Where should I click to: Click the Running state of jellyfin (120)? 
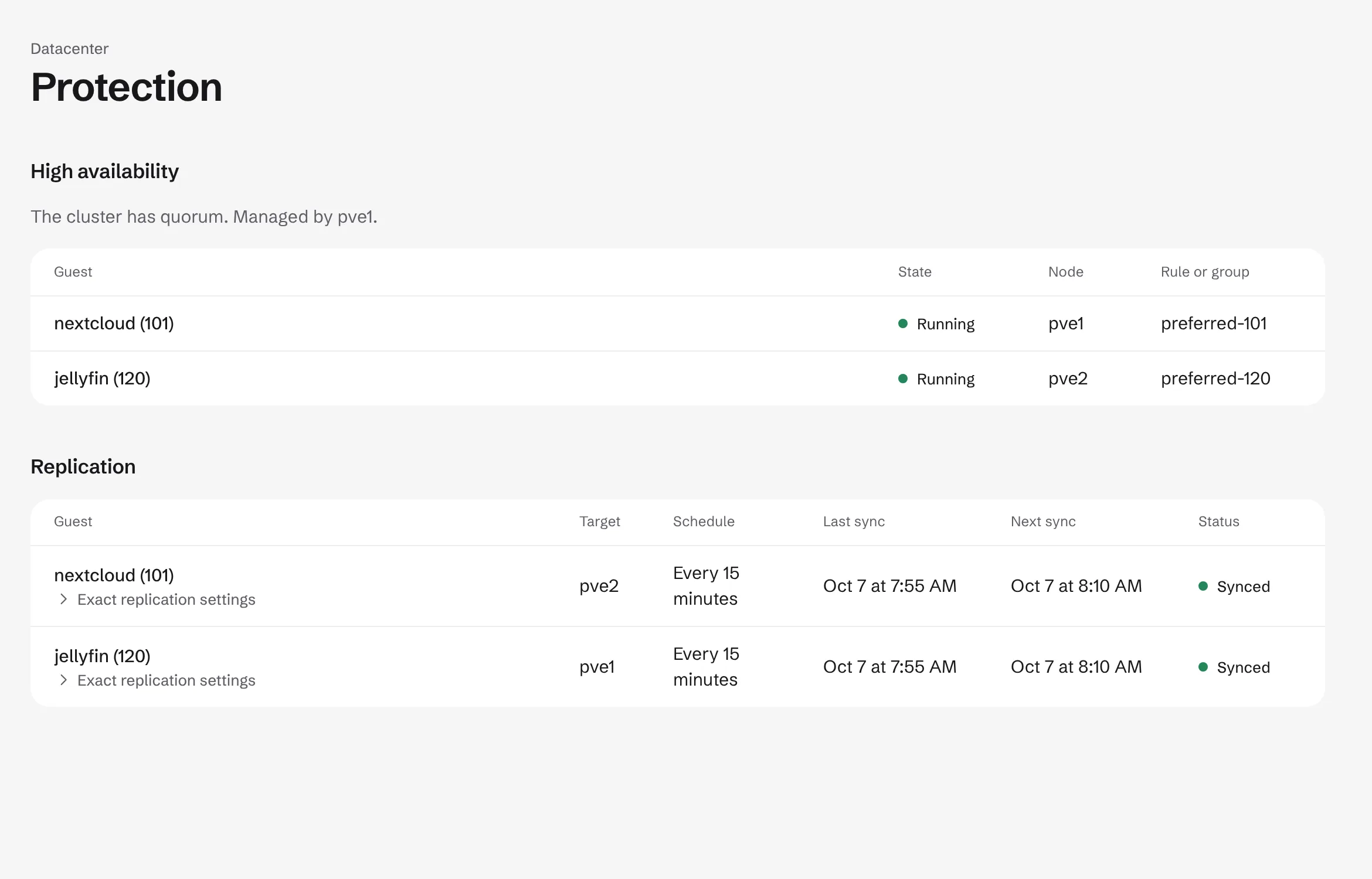click(x=936, y=379)
